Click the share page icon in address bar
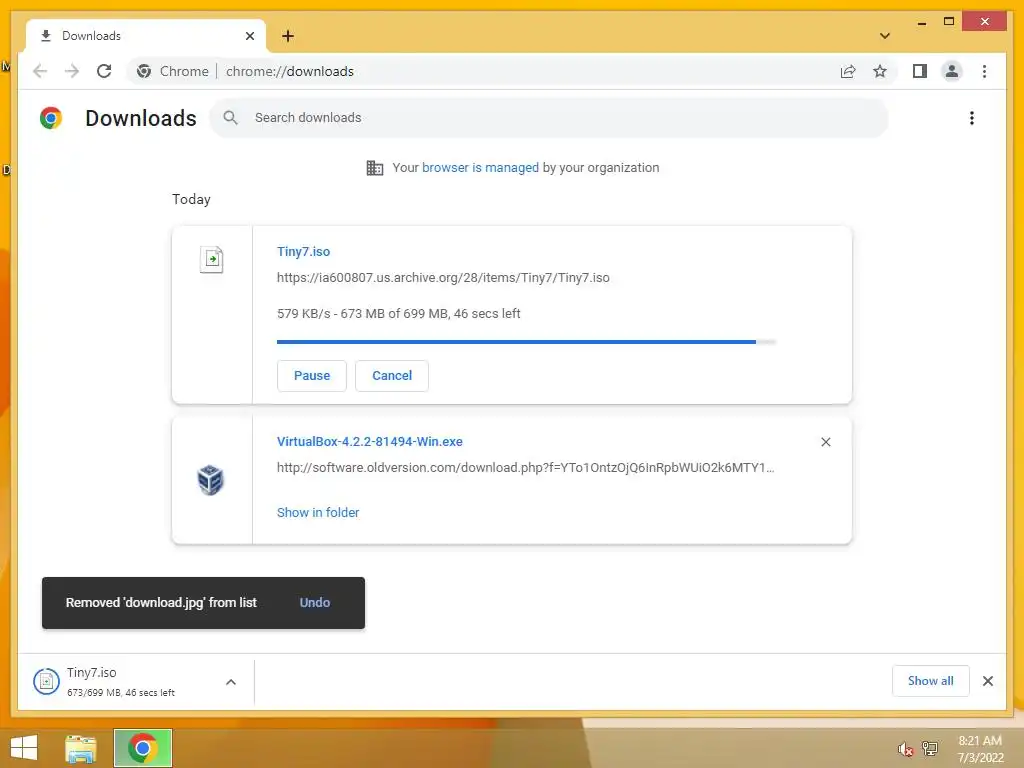Image resolution: width=1024 pixels, height=768 pixels. (x=848, y=71)
